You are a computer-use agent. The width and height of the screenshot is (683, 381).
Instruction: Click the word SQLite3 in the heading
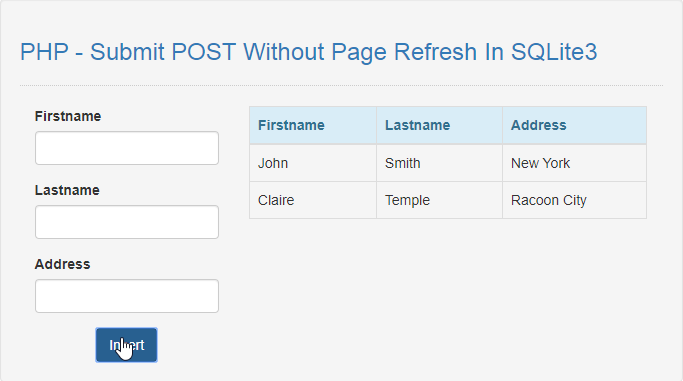(554, 52)
